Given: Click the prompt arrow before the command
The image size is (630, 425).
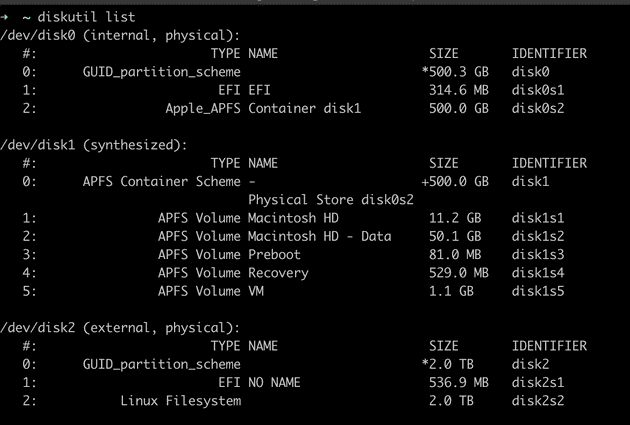Looking at the screenshot, I should [4, 17].
